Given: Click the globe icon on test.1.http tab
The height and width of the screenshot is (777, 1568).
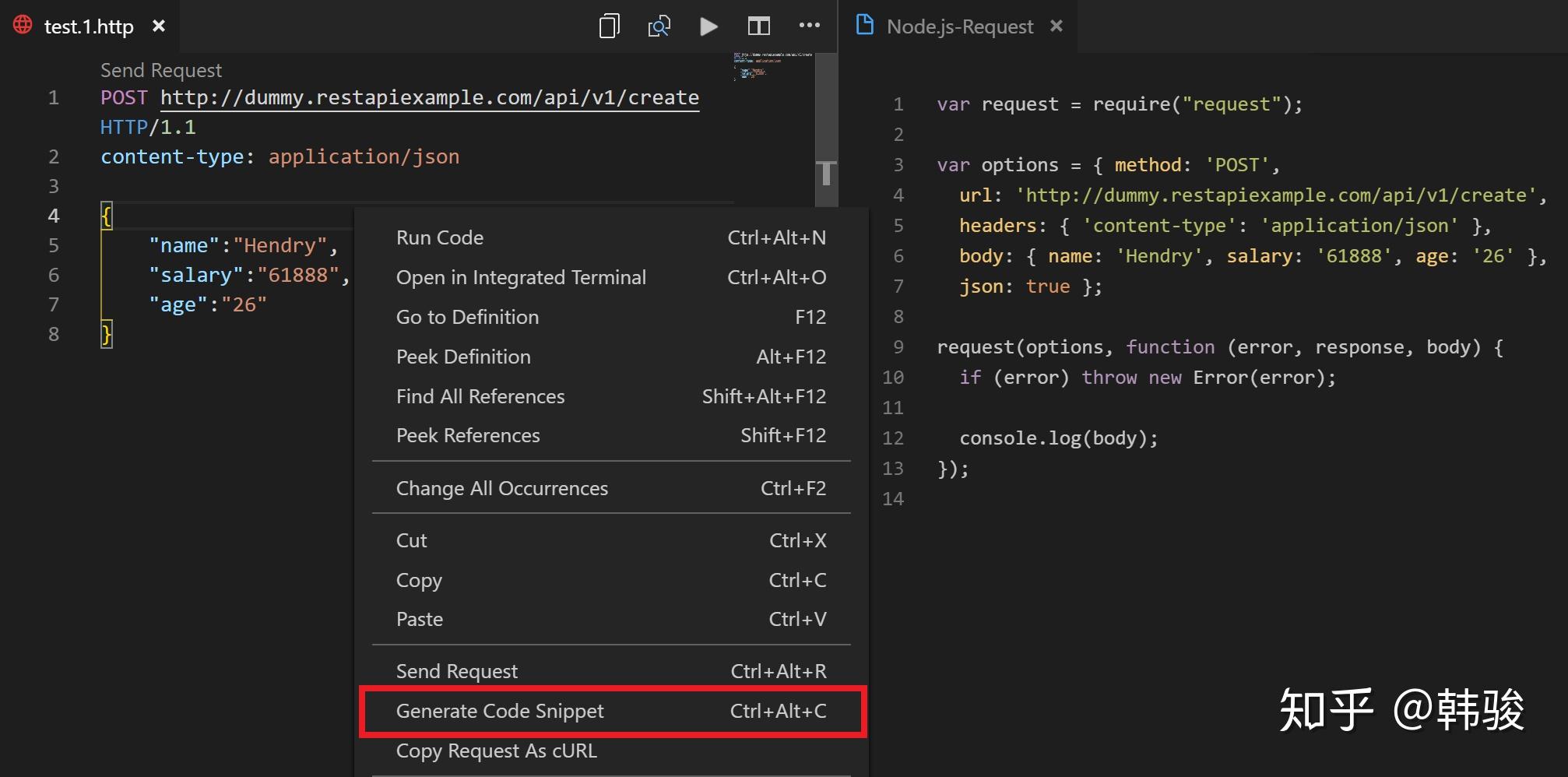Looking at the screenshot, I should tap(23, 24).
